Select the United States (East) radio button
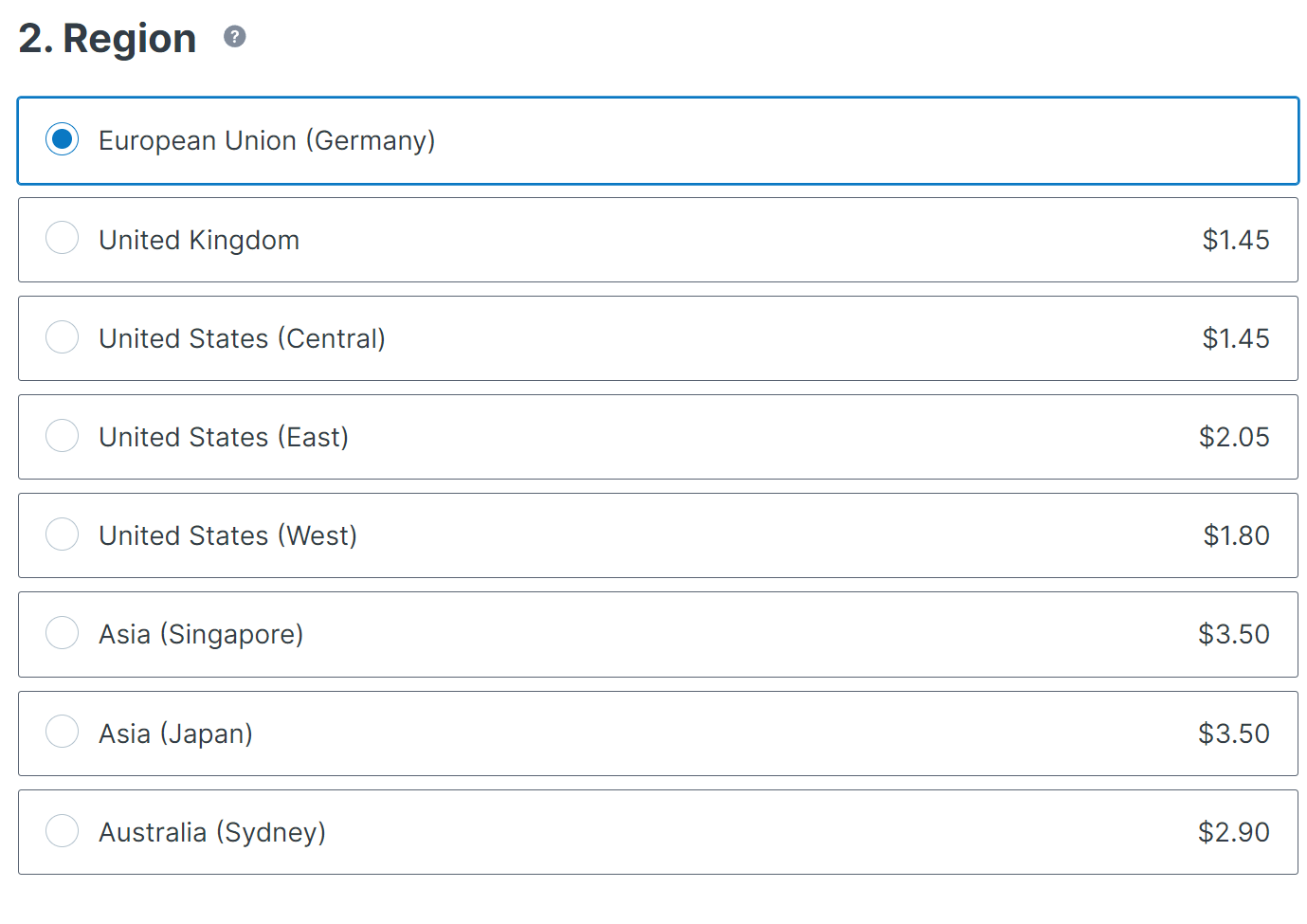1307x924 pixels. point(63,435)
